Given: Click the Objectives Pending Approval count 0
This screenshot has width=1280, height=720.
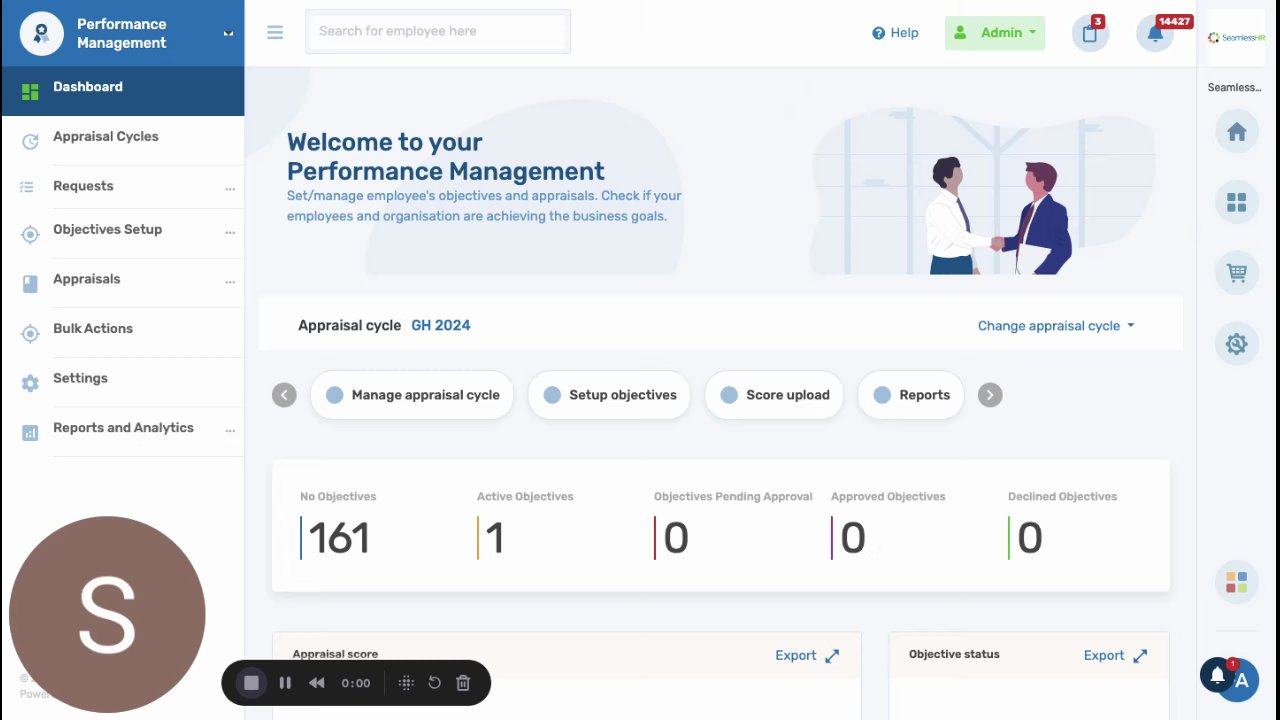Looking at the screenshot, I should pos(676,539).
